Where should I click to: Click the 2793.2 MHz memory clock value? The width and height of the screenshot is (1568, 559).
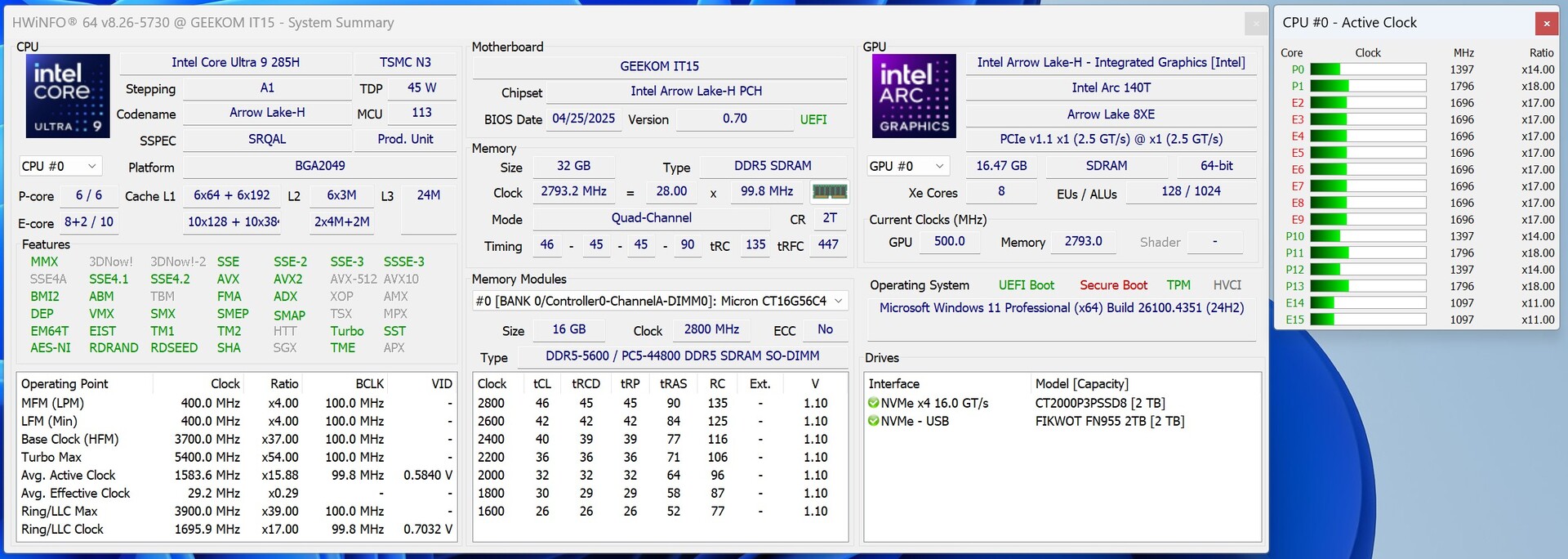point(573,190)
